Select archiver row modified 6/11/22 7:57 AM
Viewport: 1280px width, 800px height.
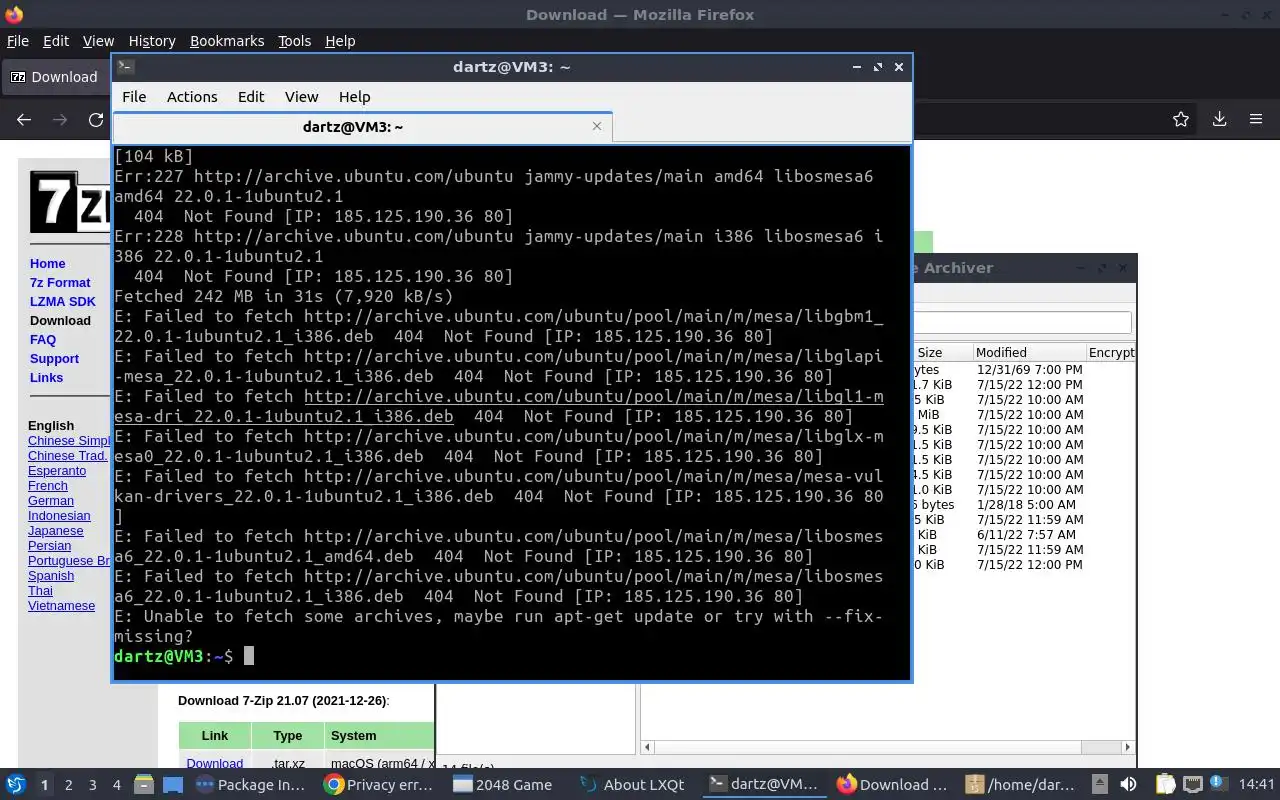tap(1024, 534)
